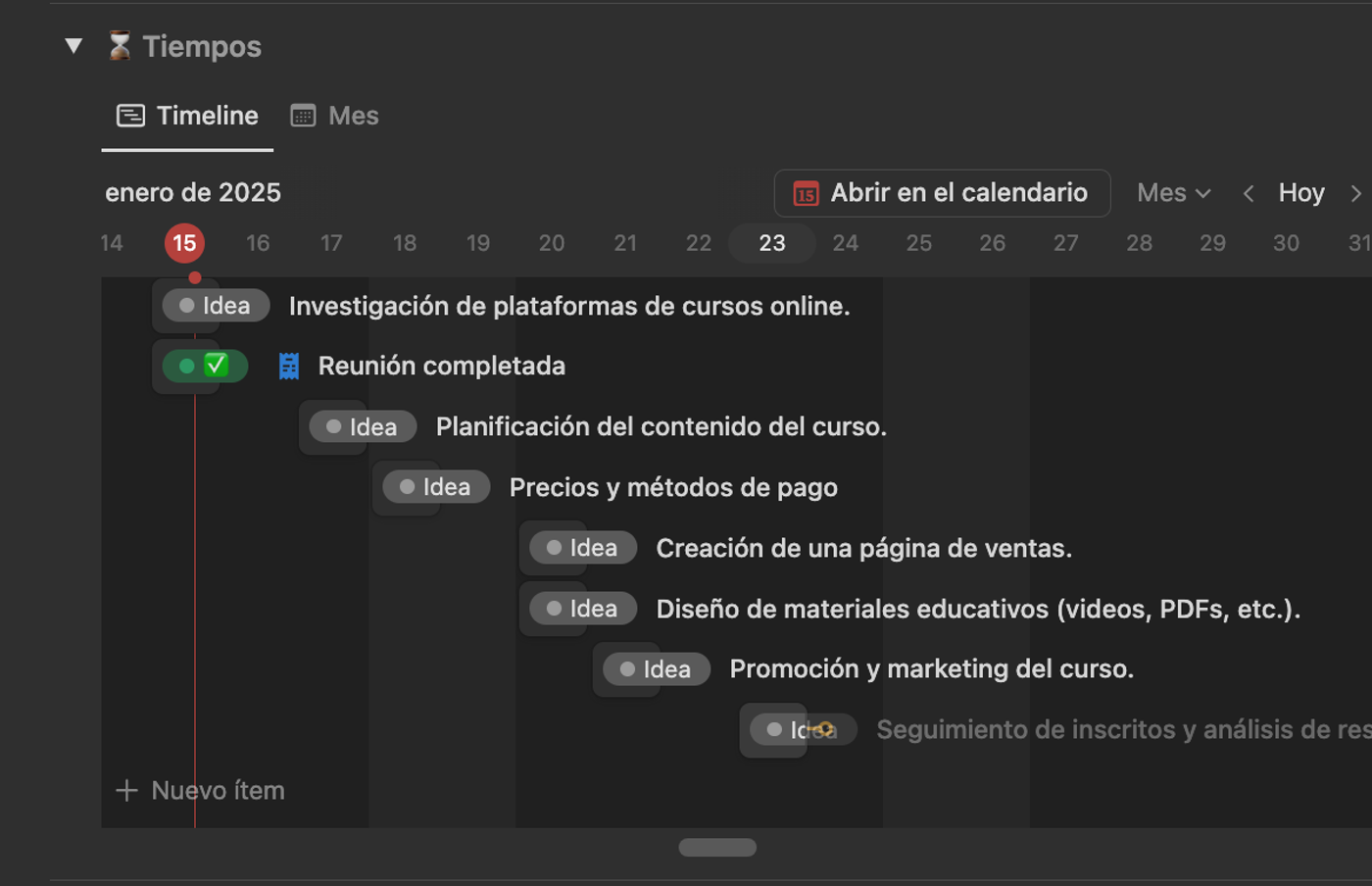1372x886 pixels.
Task: Click the Abrir en el calendario button
Action: tap(942, 193)
